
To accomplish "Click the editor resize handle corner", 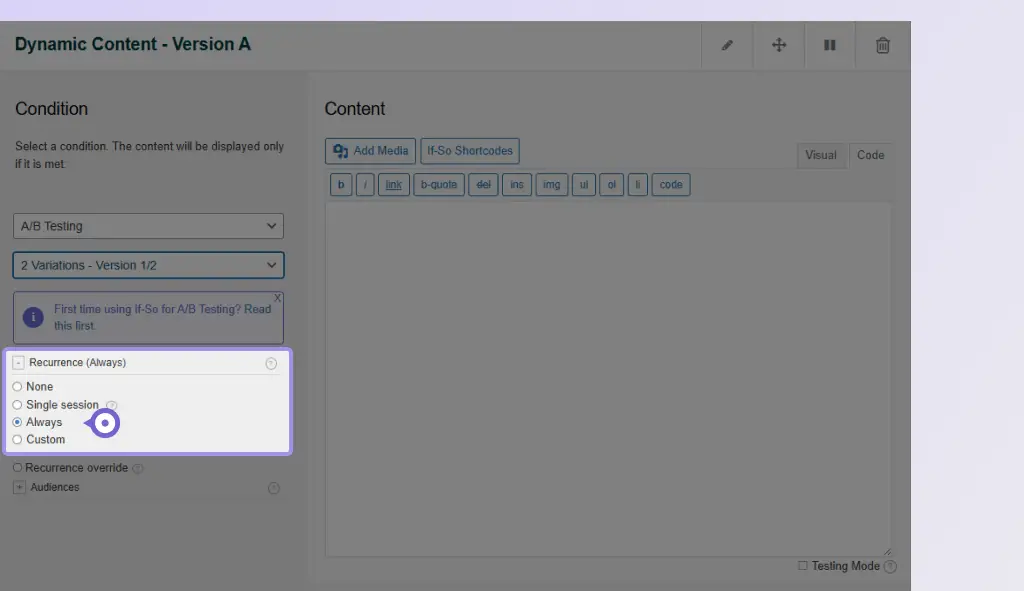I will 887,552.
